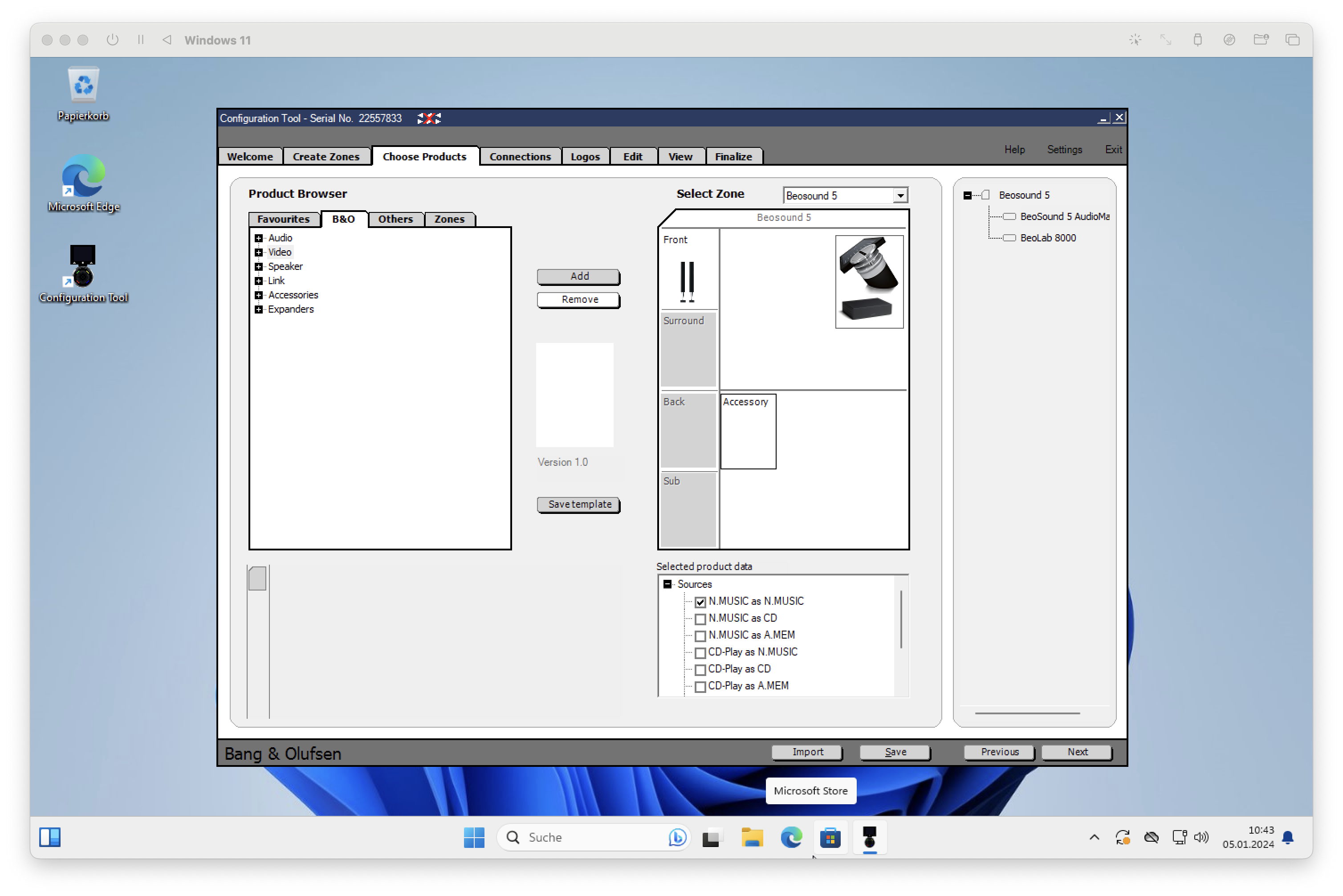Switch to the Welcome tab
1343x896 pixels.
click(250, 157)
